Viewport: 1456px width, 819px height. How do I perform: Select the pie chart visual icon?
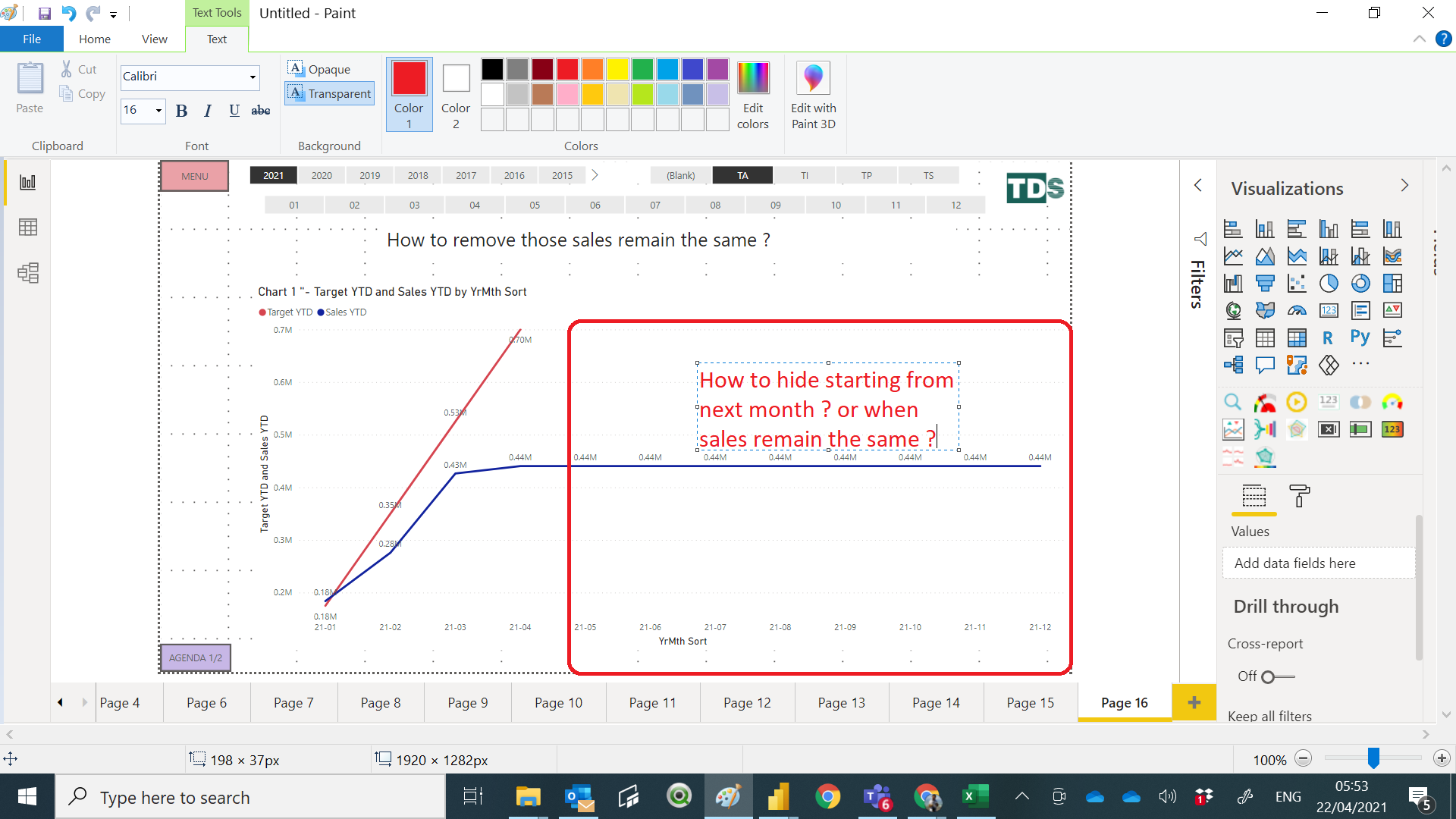(x=1329, y=283)
